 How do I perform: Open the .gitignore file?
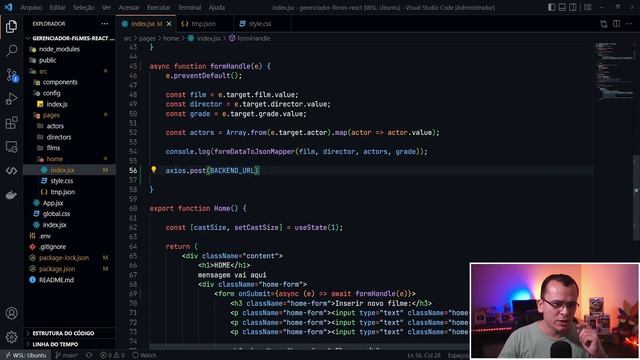69,247
